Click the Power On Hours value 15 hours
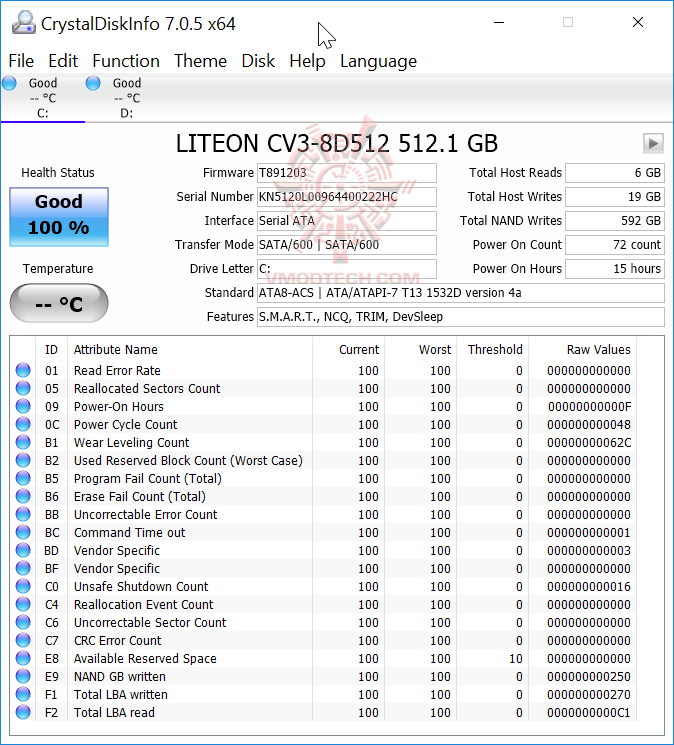This screenshot has width=674, height=745. (615, 269)
